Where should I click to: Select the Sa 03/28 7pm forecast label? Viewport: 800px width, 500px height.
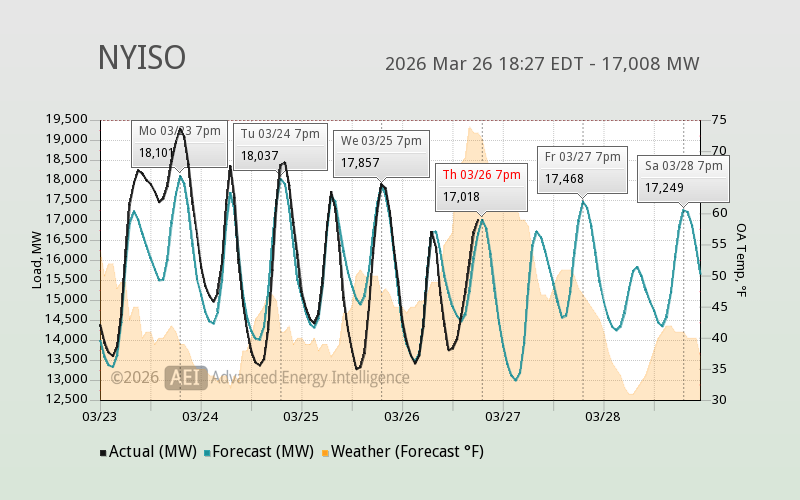[x=683, y=165]
